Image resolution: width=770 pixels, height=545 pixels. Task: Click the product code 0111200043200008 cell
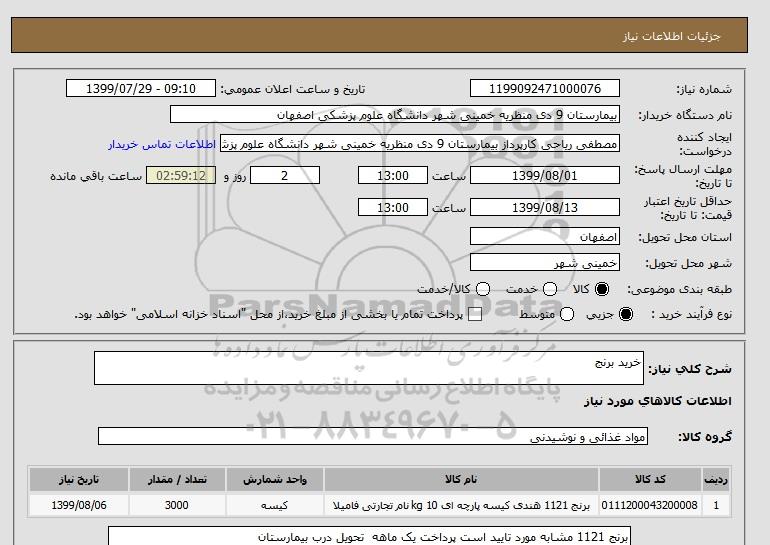[650, 505]
